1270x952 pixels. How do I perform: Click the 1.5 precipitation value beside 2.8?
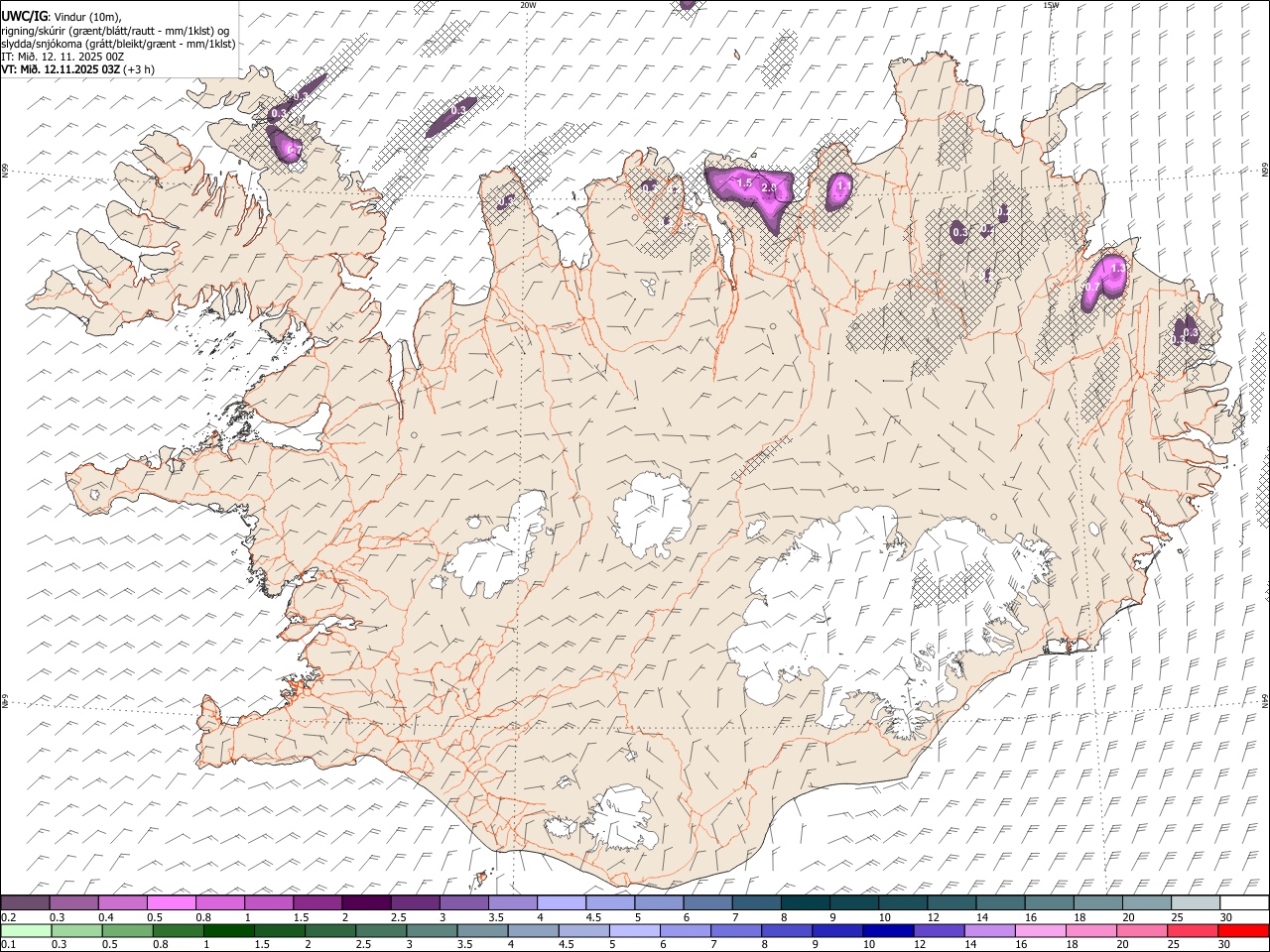click(x=744, y=183)
